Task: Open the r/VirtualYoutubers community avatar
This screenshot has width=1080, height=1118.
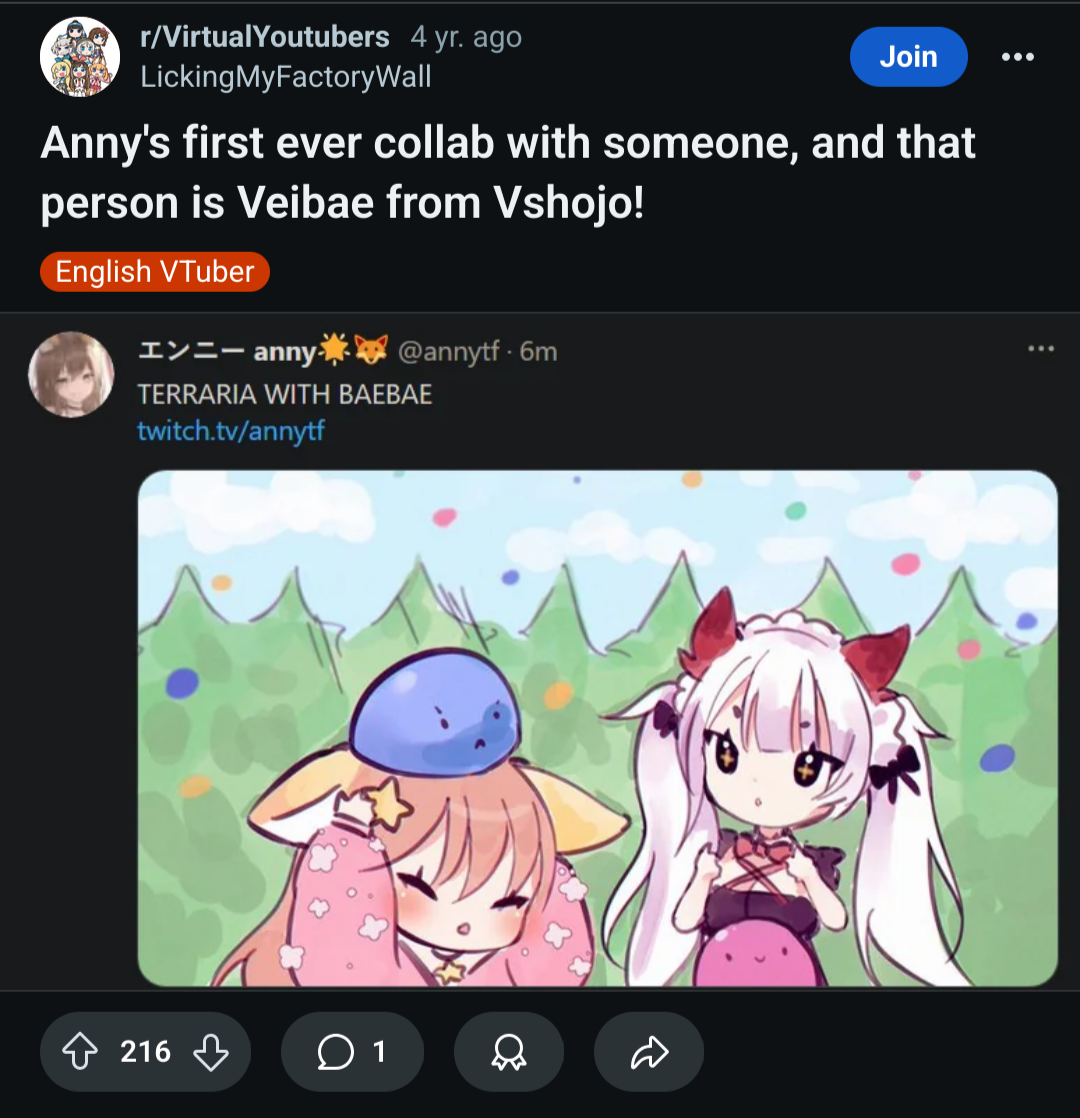Action: (80, 57)
